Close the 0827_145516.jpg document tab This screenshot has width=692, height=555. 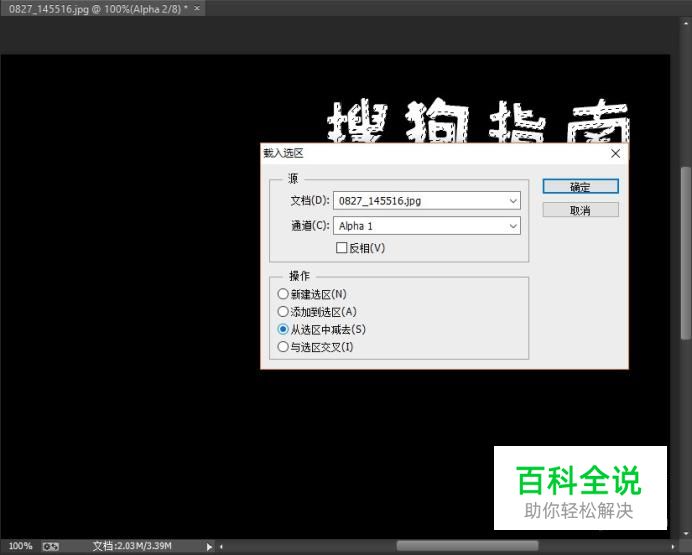197,8
